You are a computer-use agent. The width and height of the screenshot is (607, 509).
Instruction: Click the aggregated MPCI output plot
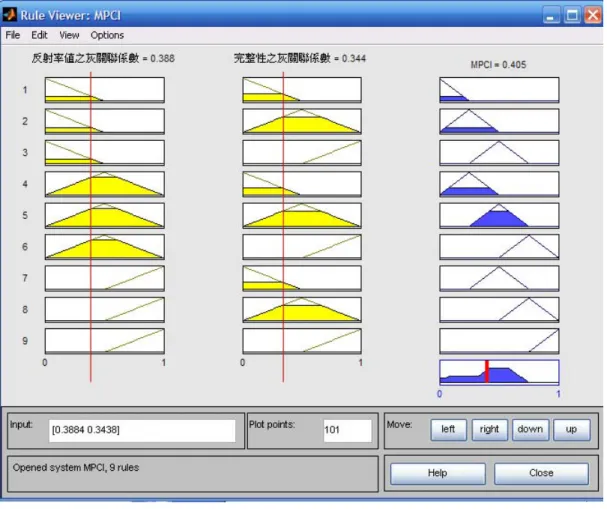499,372
